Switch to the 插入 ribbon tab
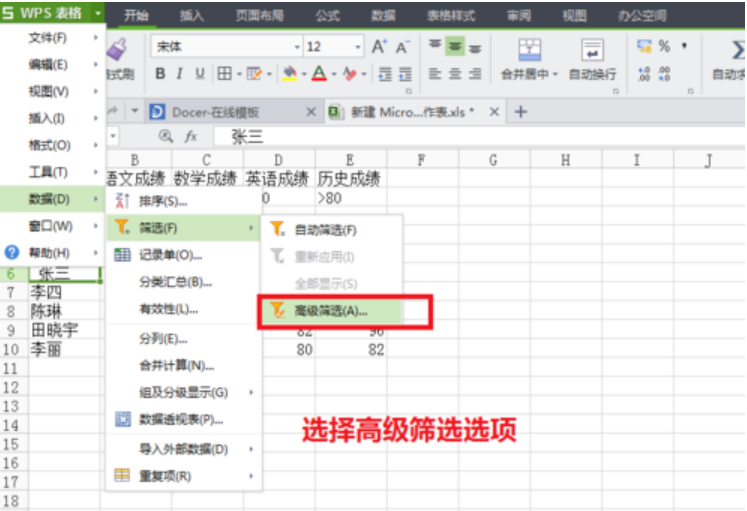Viewport: 747px width, 511px height. [x=191, y=15]
